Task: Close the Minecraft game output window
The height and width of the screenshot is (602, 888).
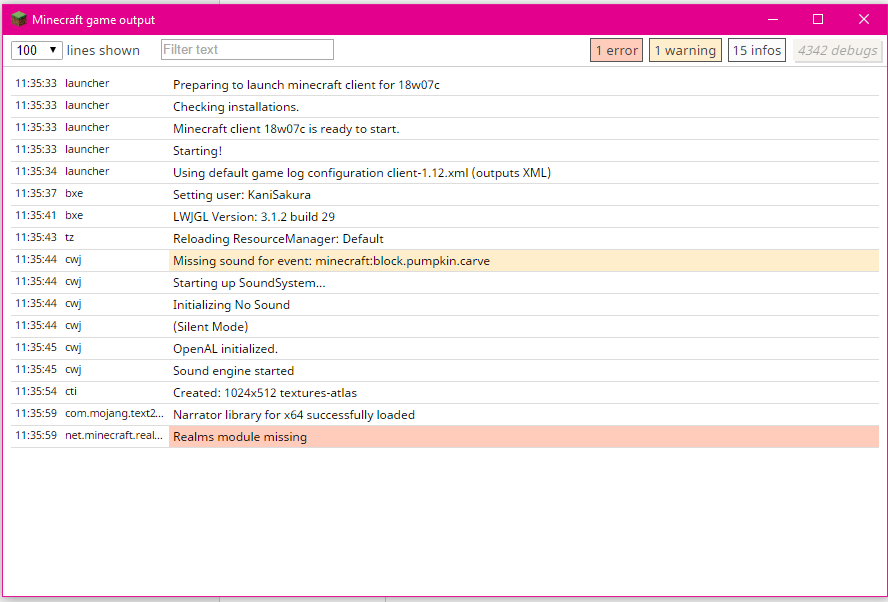Action: 864,19
